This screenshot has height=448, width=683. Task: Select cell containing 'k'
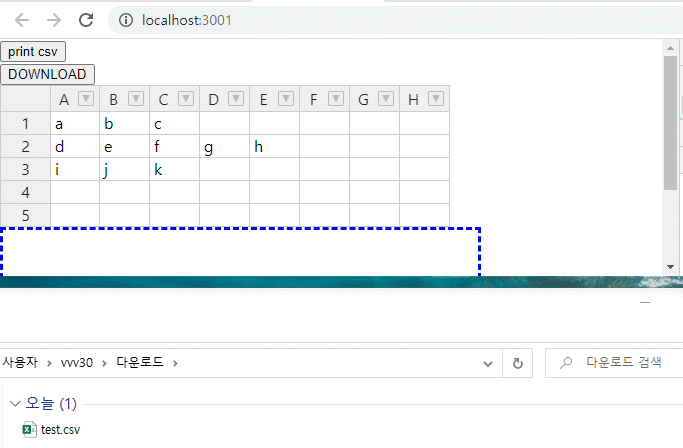click(x=175, y=169)
